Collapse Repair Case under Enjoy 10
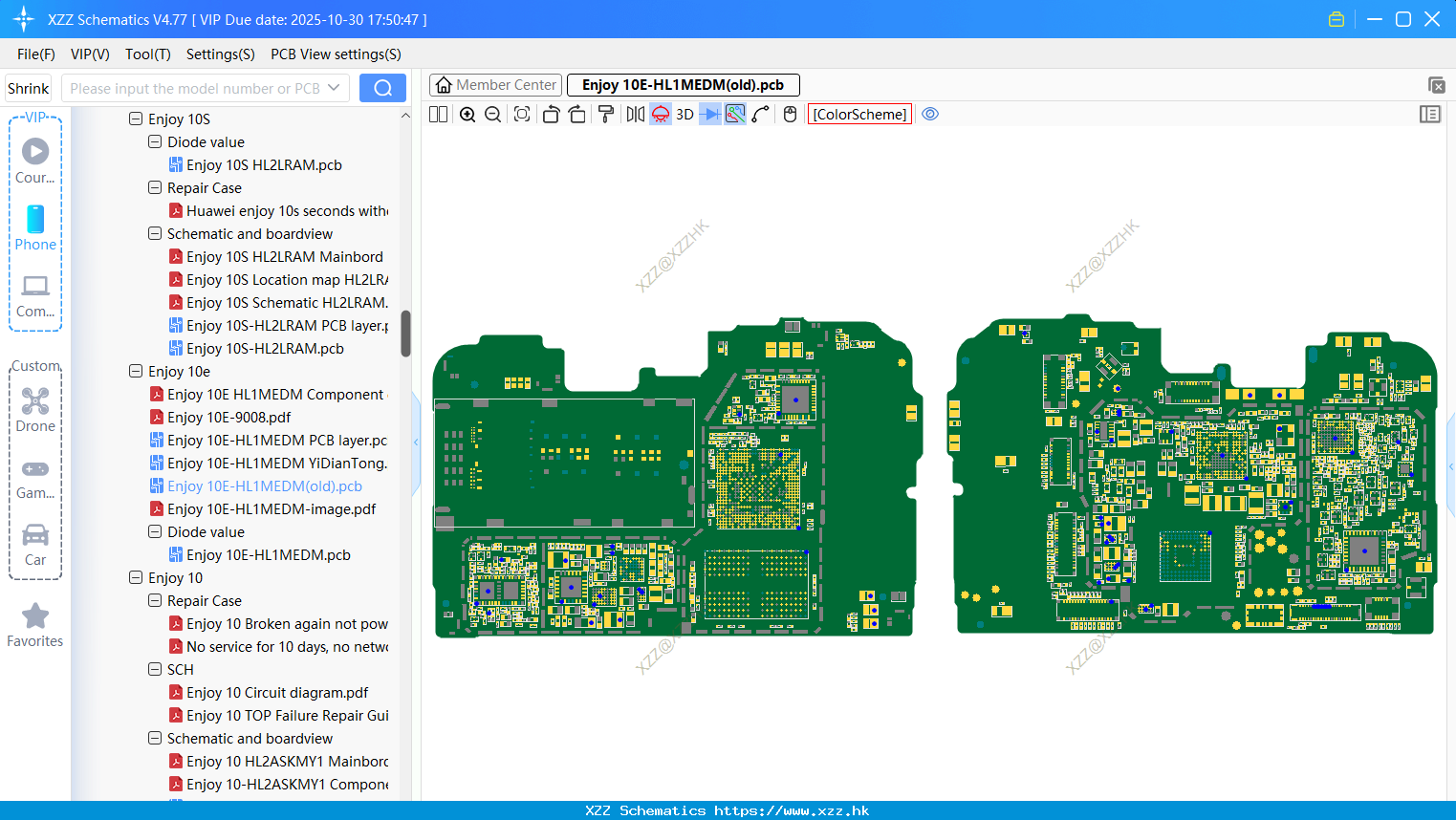 (x=155, y=600)
